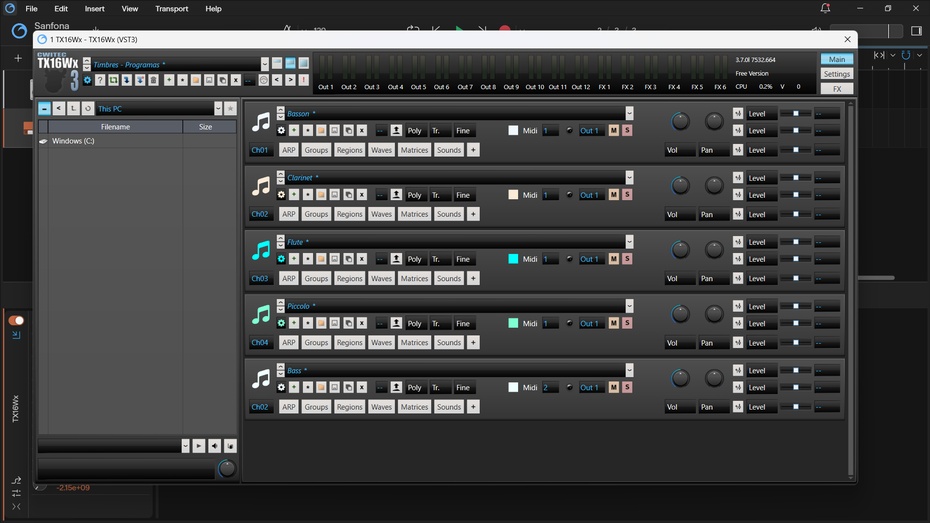Open notifications bell in title bar
This screenshot has width=930, height=523.
(825, 8)
